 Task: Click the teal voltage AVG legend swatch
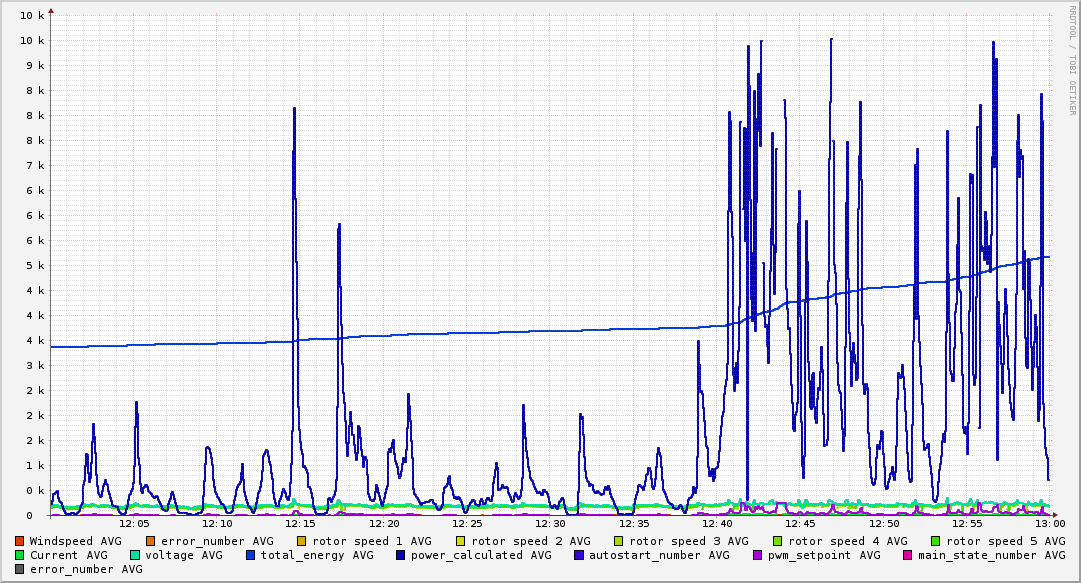134,555
